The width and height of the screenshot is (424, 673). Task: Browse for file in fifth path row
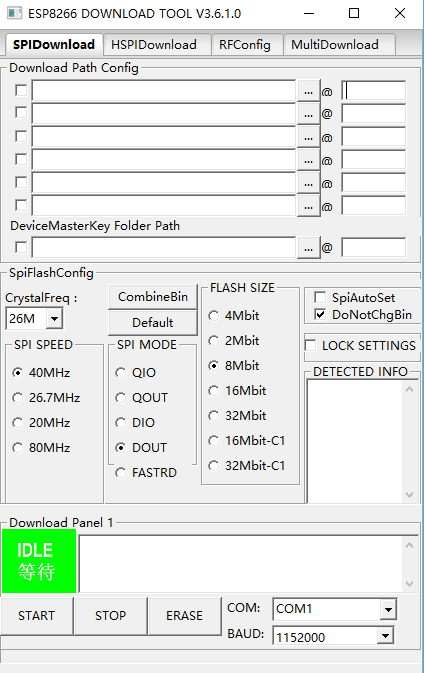pyautogui.click(x=308, y=184)
